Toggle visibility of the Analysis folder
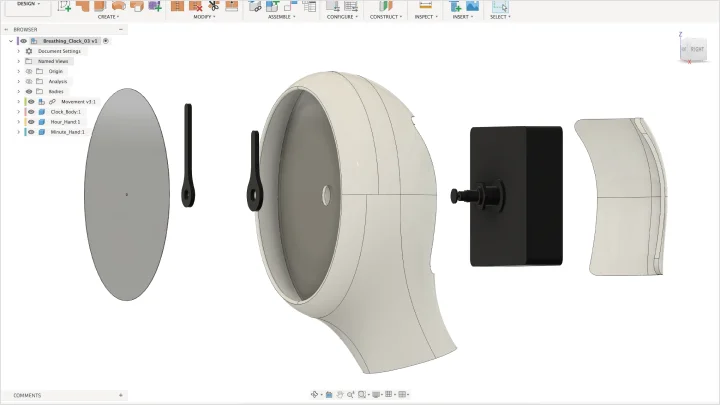This screenshot has width=720, height=405. click(29, 81)
